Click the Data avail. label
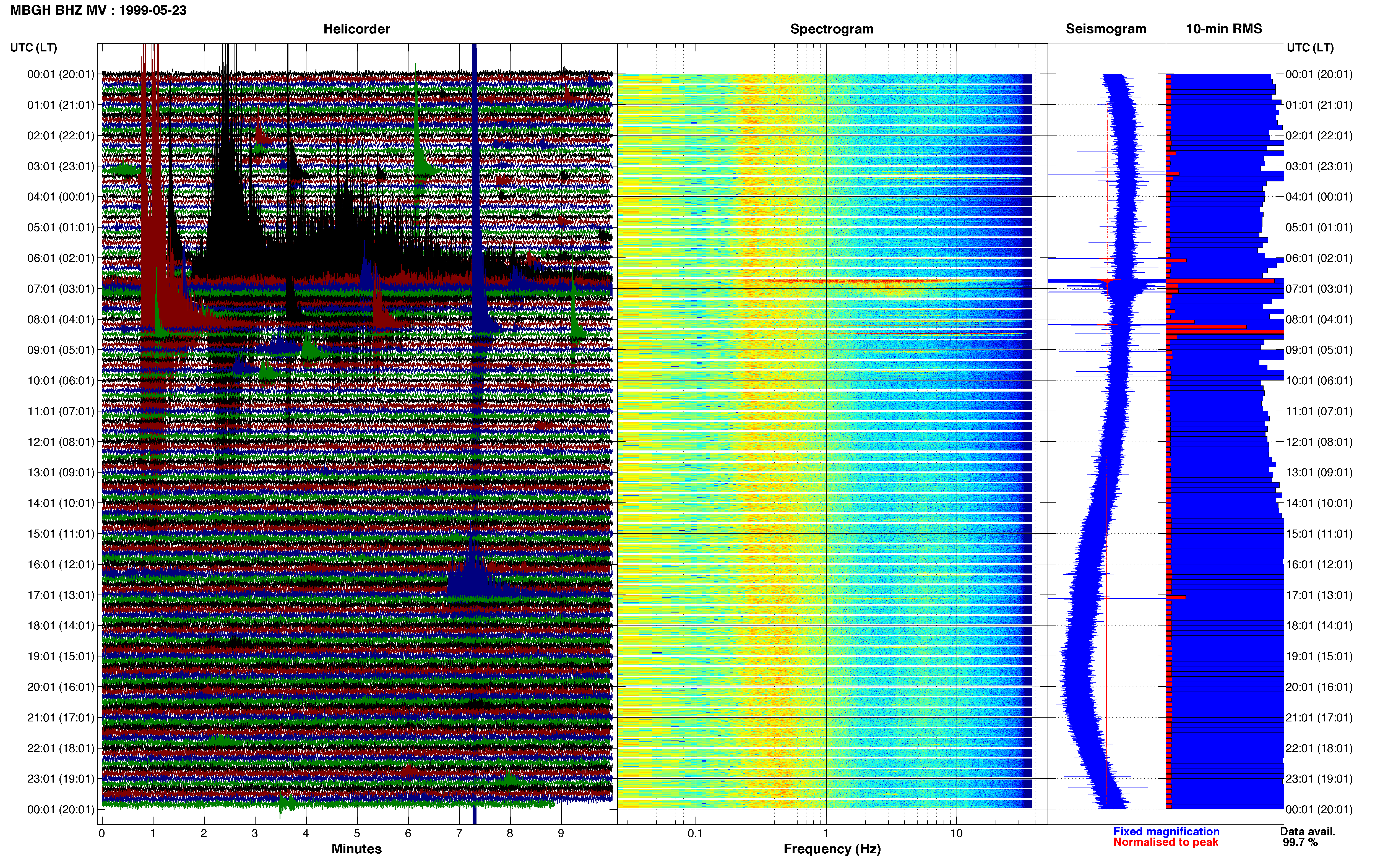The height and width of the screenshot is (868, 1388). [x=1308, y=831]
